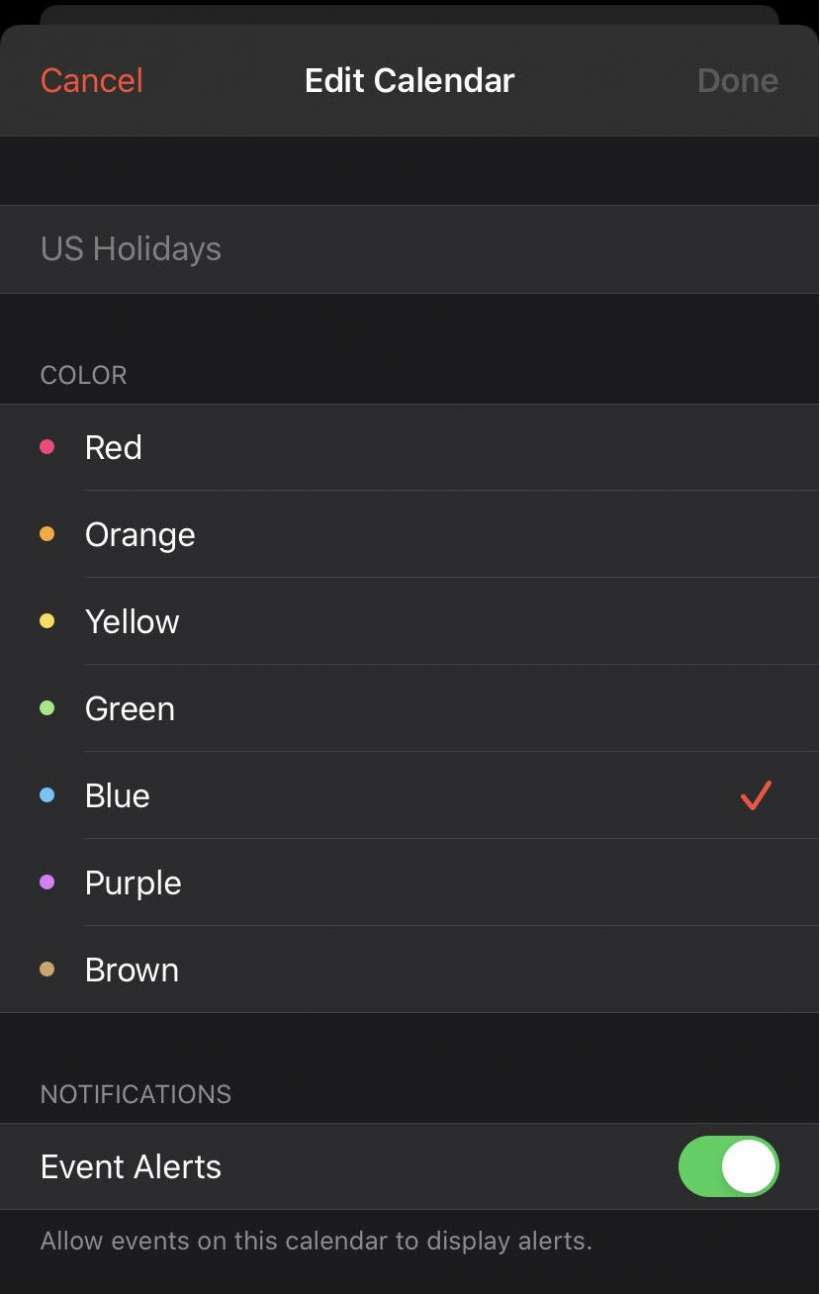Tap the green color dot
820x1294 pixels.
pyautogui.click(x=47, y=708)
